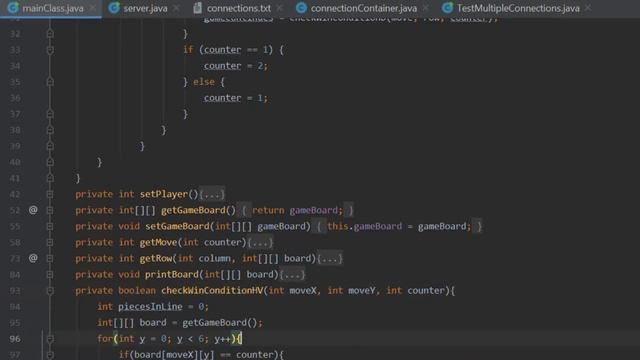Screen dimensions: 640x360
Task: Expand the folded printBoard method on line 84
Action: click(x=50, y=275)
